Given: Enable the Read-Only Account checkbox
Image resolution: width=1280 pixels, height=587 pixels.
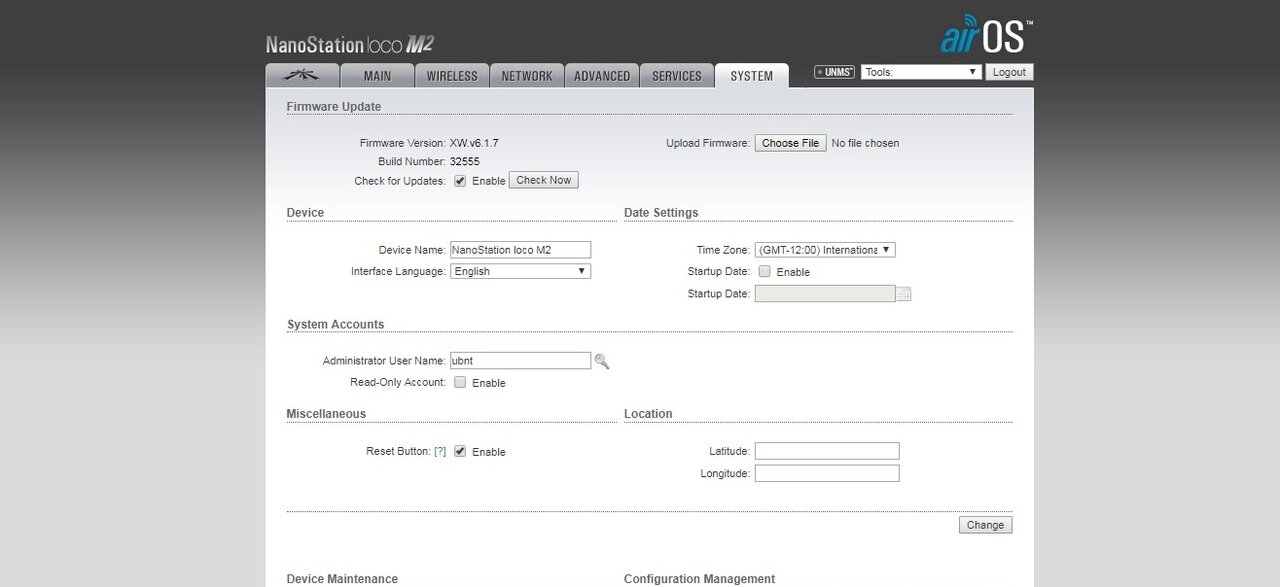Looking at the screenshot, I should 460,382.
